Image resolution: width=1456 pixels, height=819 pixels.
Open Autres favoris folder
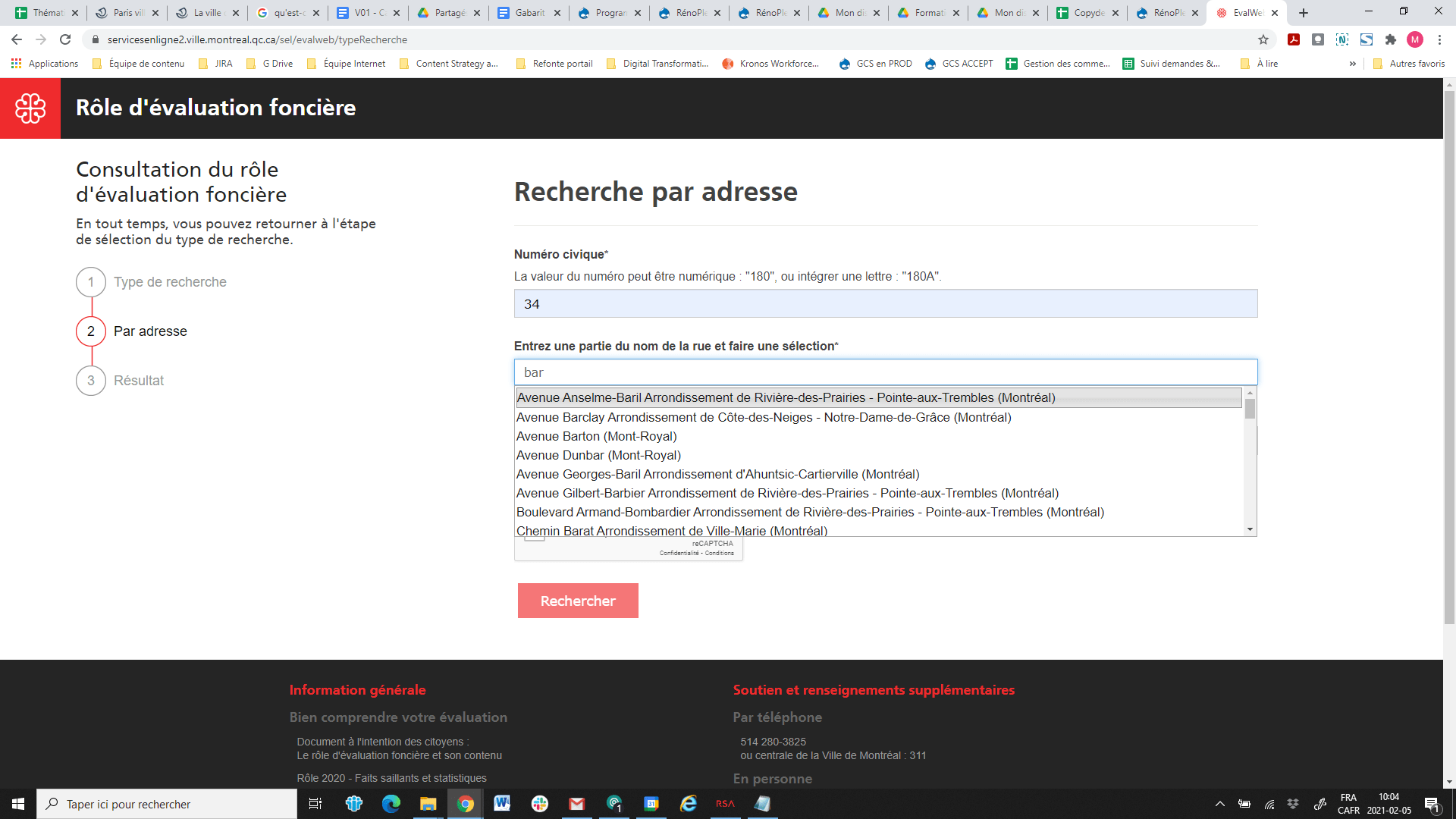[1409, 64]
